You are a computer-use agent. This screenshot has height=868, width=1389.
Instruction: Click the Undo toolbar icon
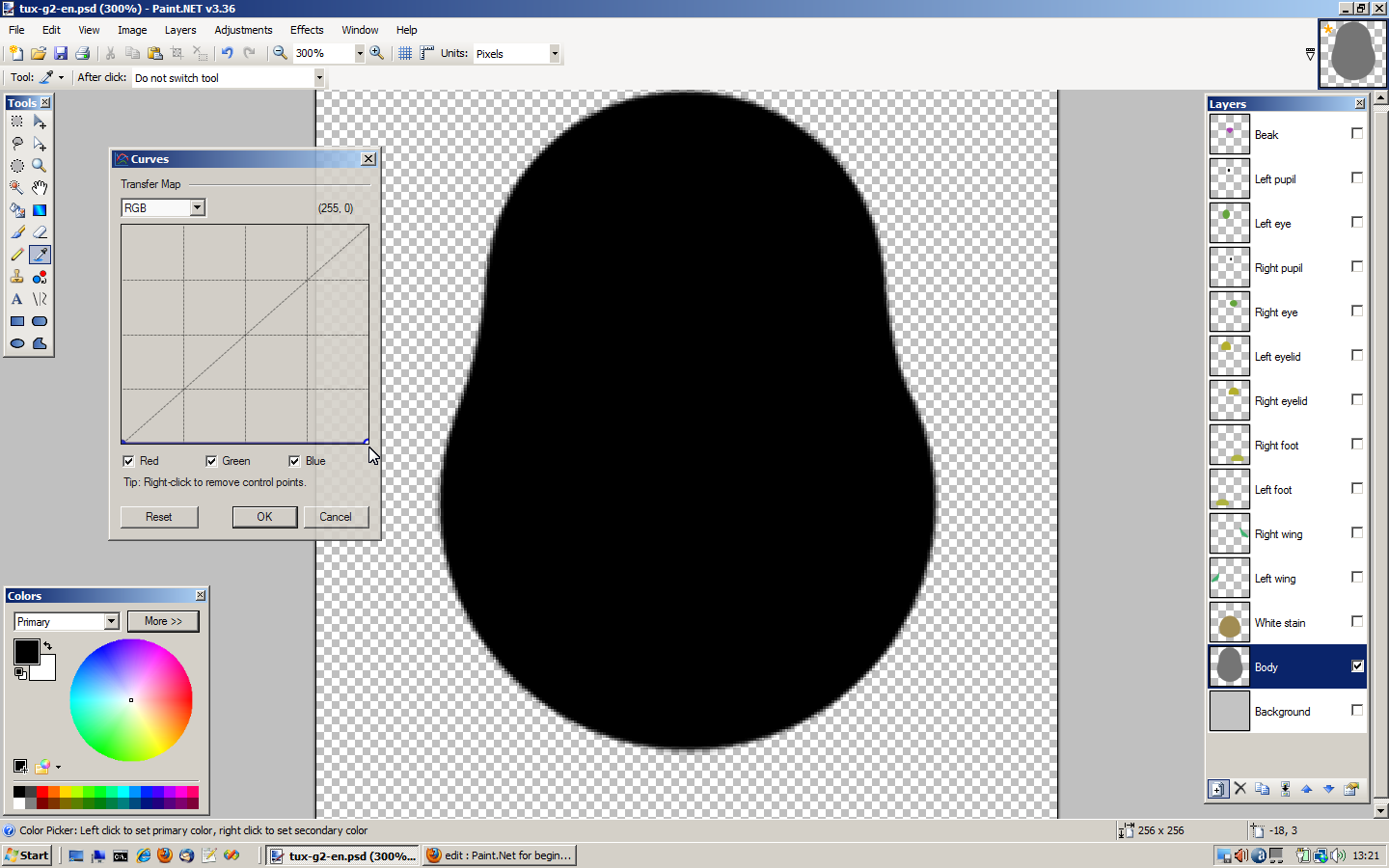click(x=227, y=53)
